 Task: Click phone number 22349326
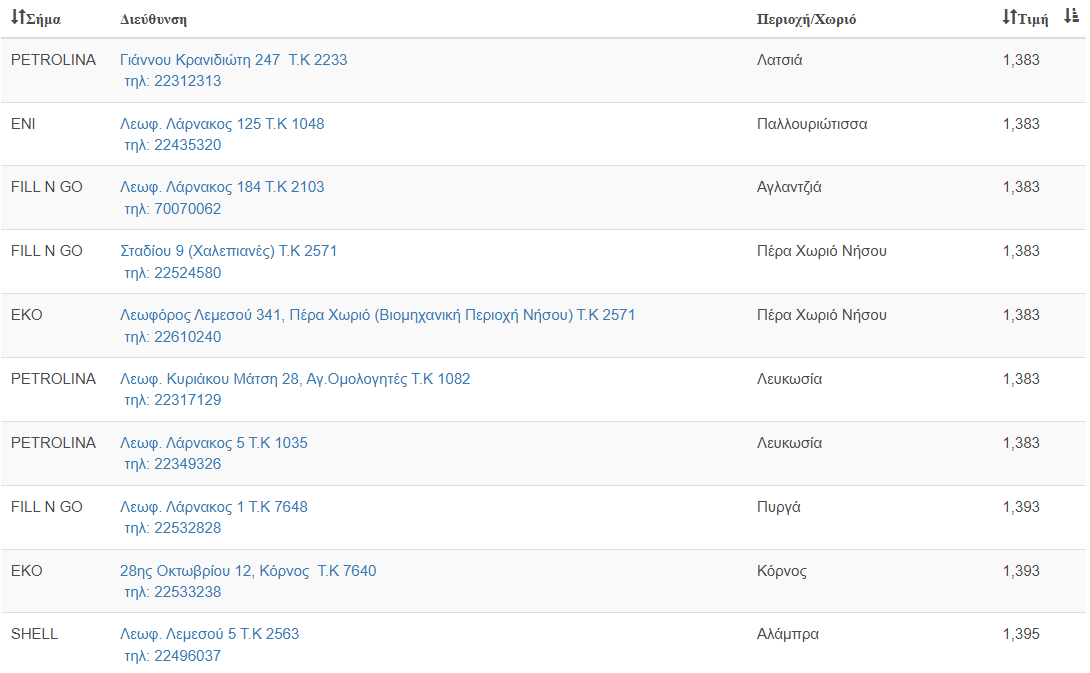pyautogui.click(x=187, y=464)
